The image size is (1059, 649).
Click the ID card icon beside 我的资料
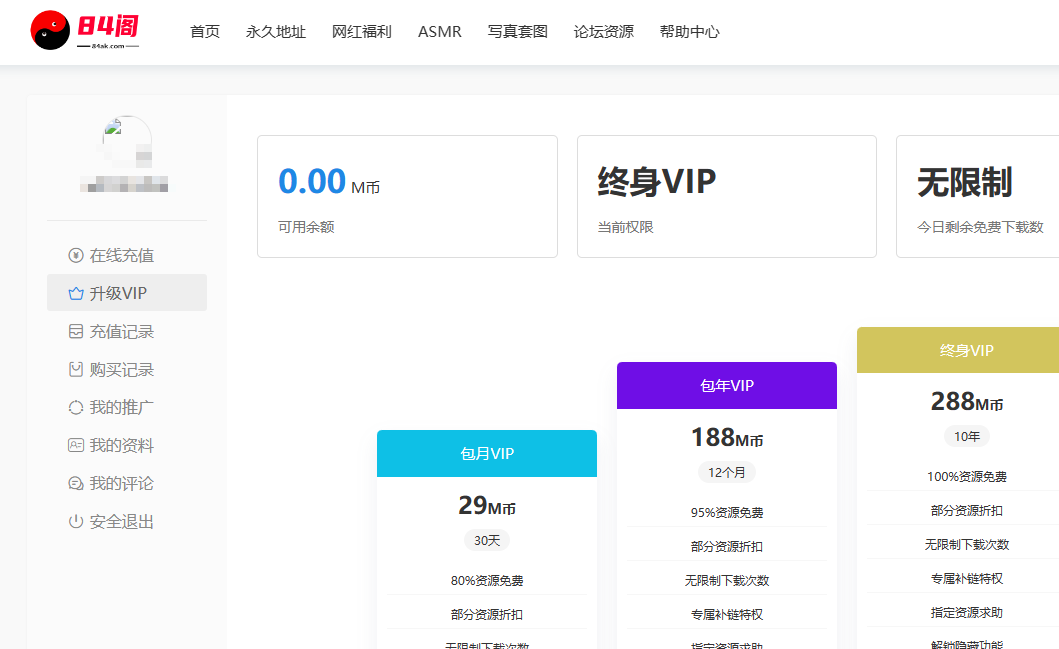point(76,445)
